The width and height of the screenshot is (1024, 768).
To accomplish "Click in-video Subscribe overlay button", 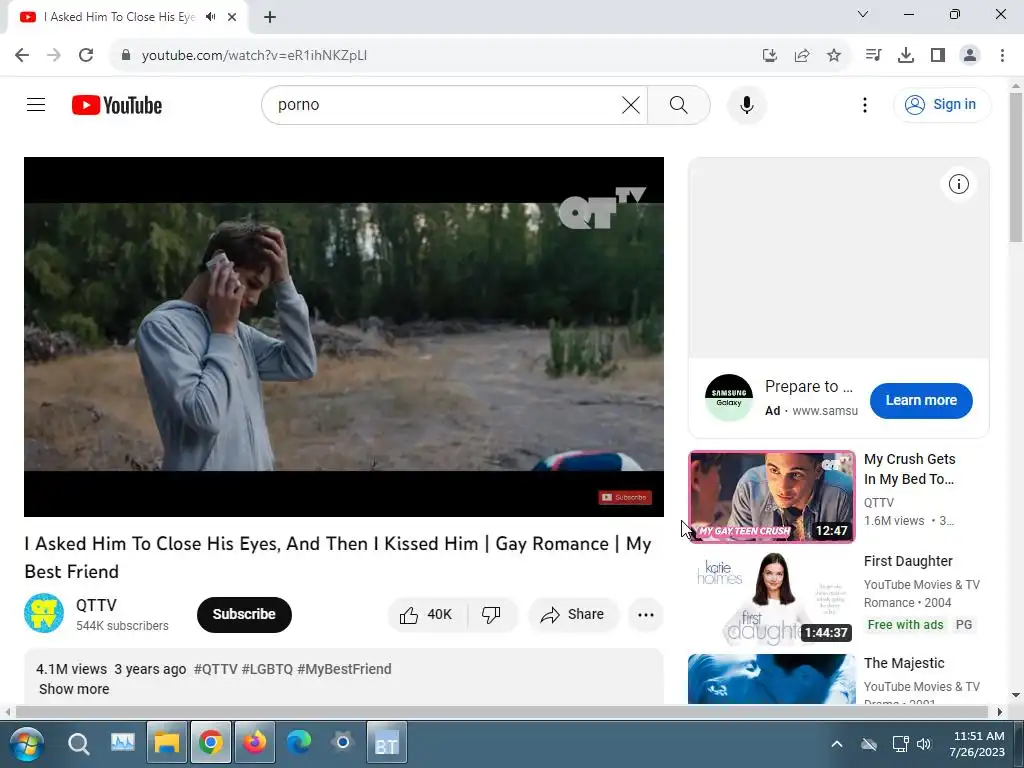I will pos(625,498).
